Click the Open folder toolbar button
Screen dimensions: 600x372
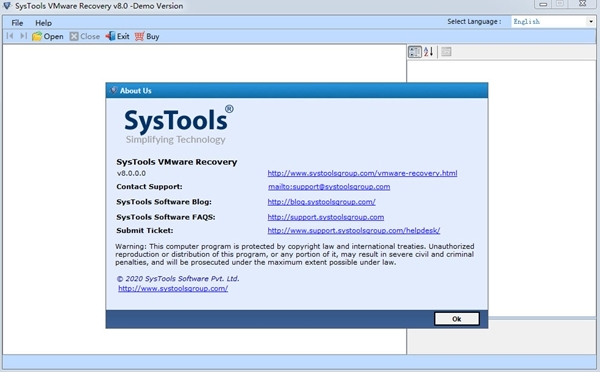[x=48, y=36]
